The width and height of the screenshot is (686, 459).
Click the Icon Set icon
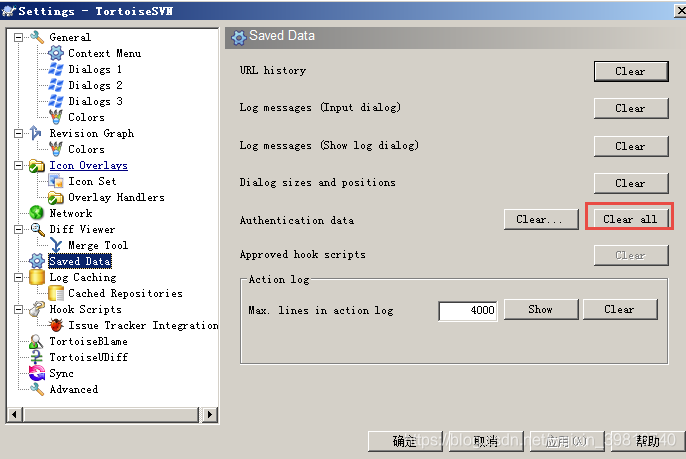pos(56,181)
